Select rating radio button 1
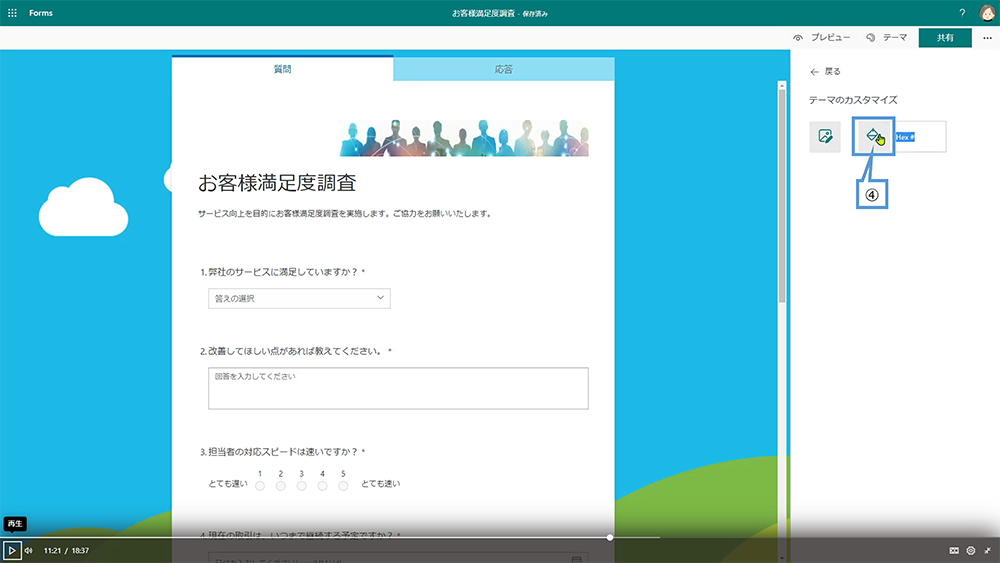 pyautogui.click(x=260, y=486)
